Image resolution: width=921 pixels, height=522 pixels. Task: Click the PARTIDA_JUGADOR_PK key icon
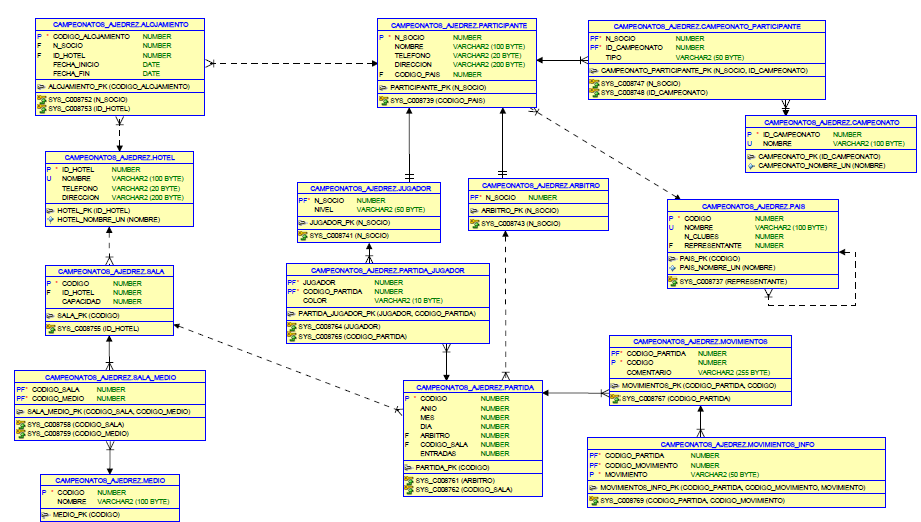point(292,314)
